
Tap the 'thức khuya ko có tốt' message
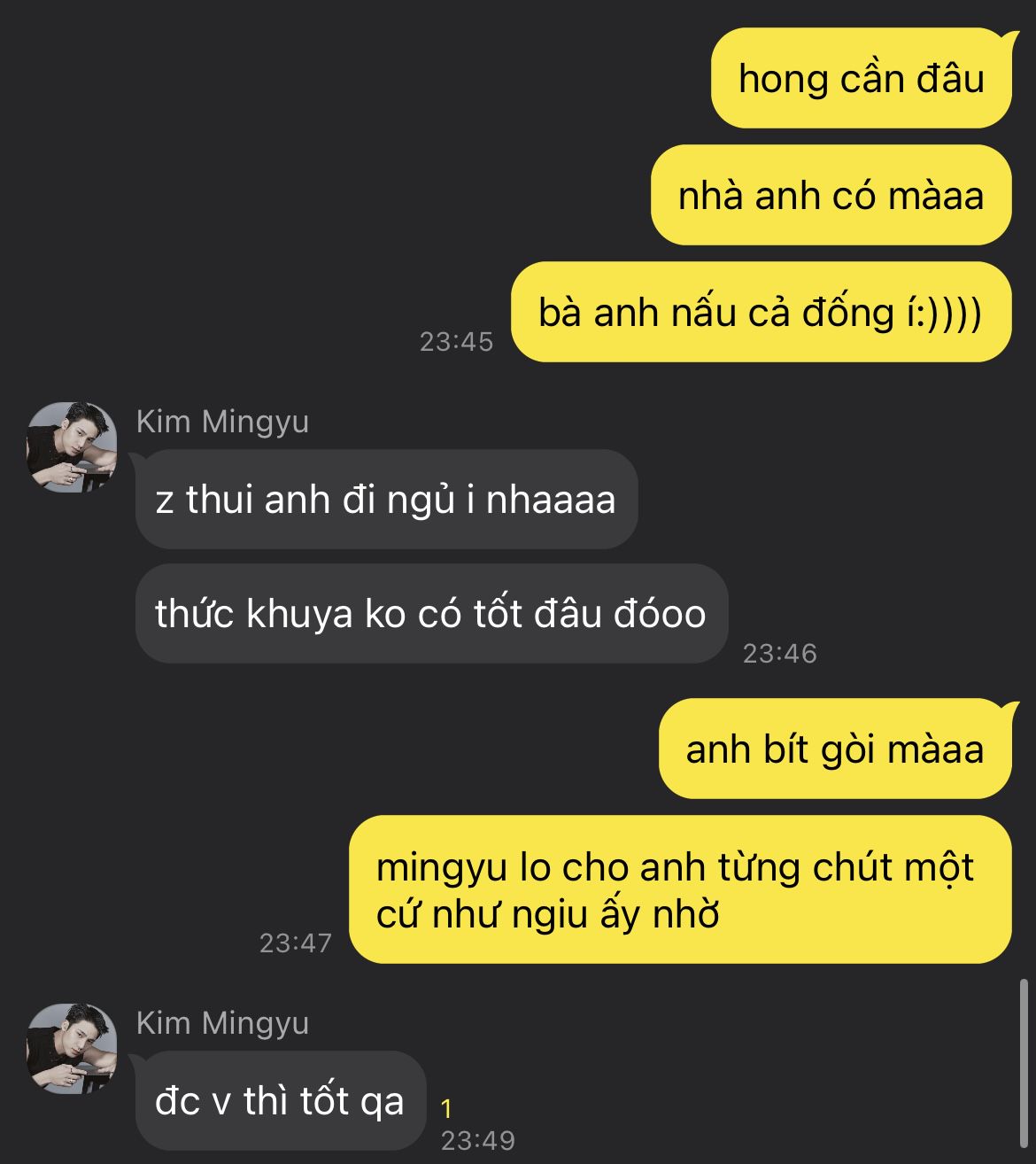(431, 614)
